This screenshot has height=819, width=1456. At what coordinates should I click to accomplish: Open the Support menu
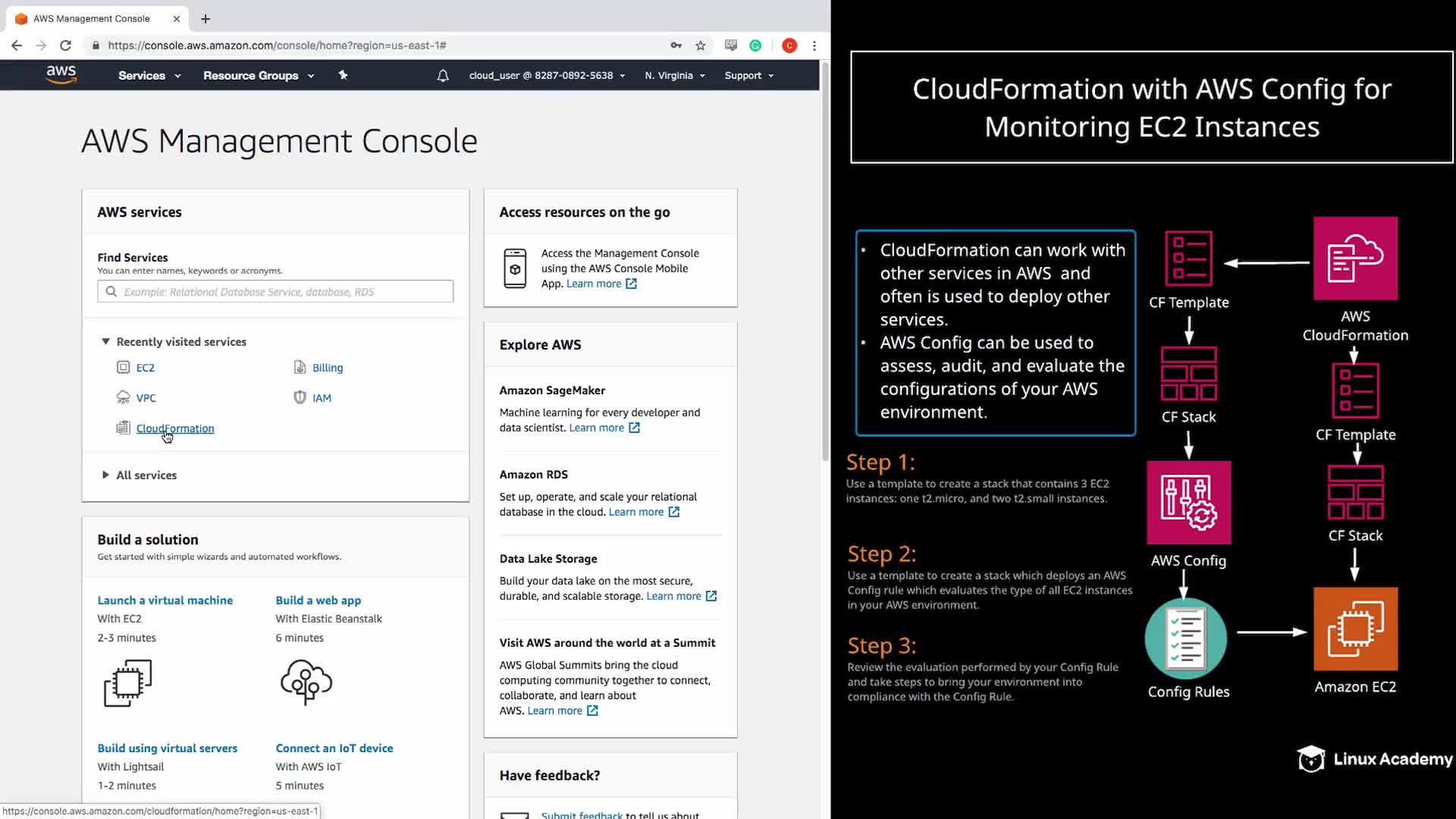click(748, 76)
